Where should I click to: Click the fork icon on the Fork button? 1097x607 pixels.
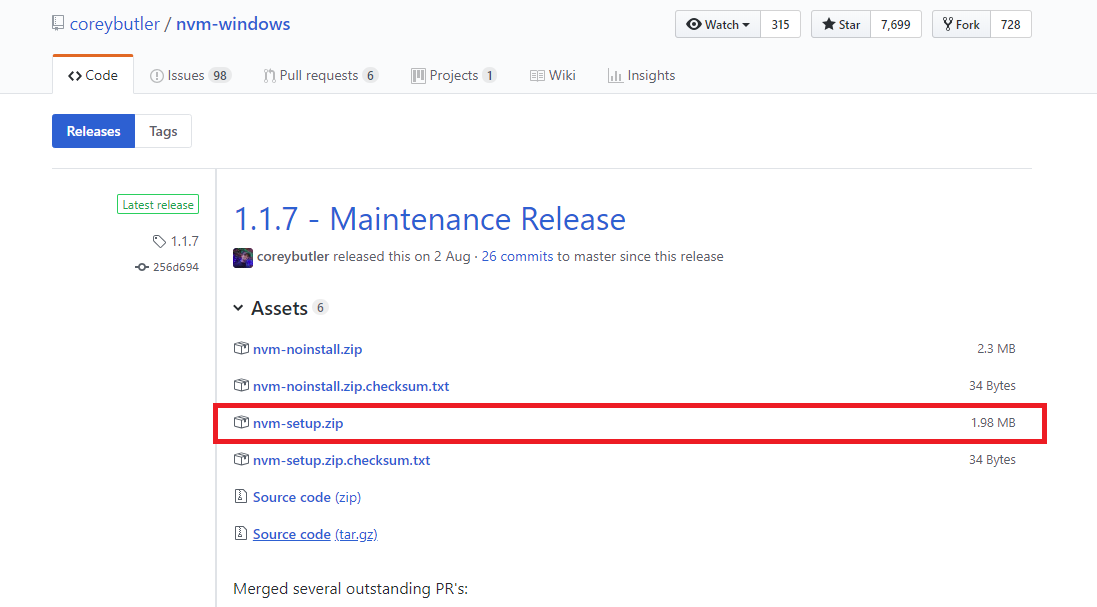948,23
